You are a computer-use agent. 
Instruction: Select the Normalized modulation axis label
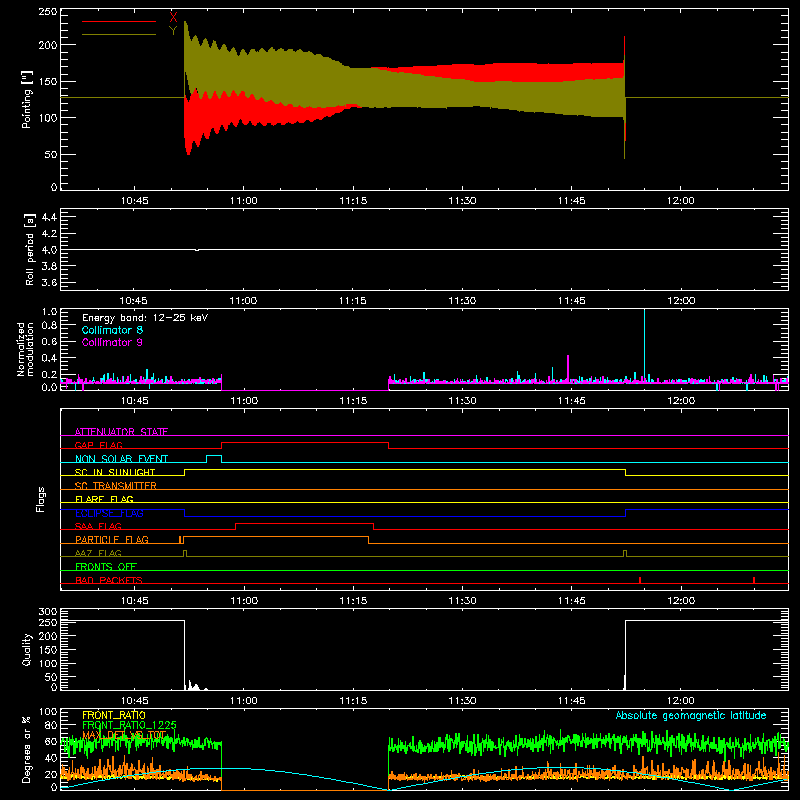coord(25,349)
